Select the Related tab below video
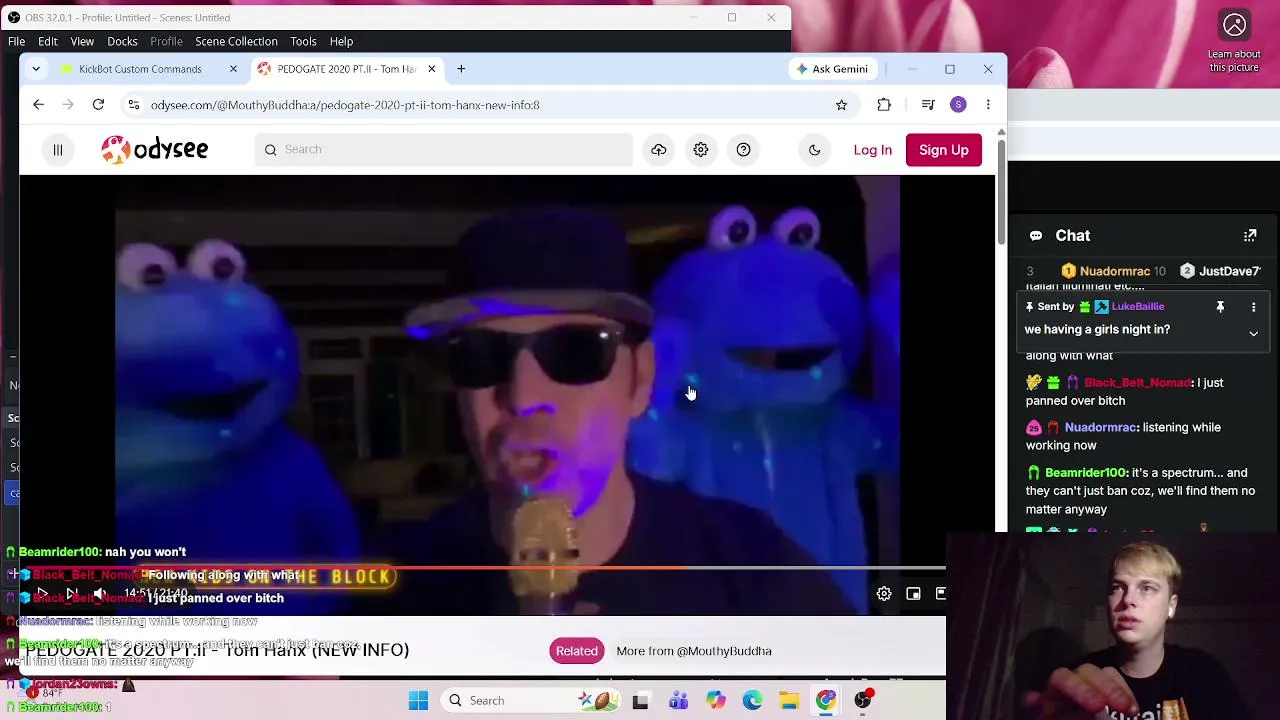1280x720 pixels. click(577, 651)
